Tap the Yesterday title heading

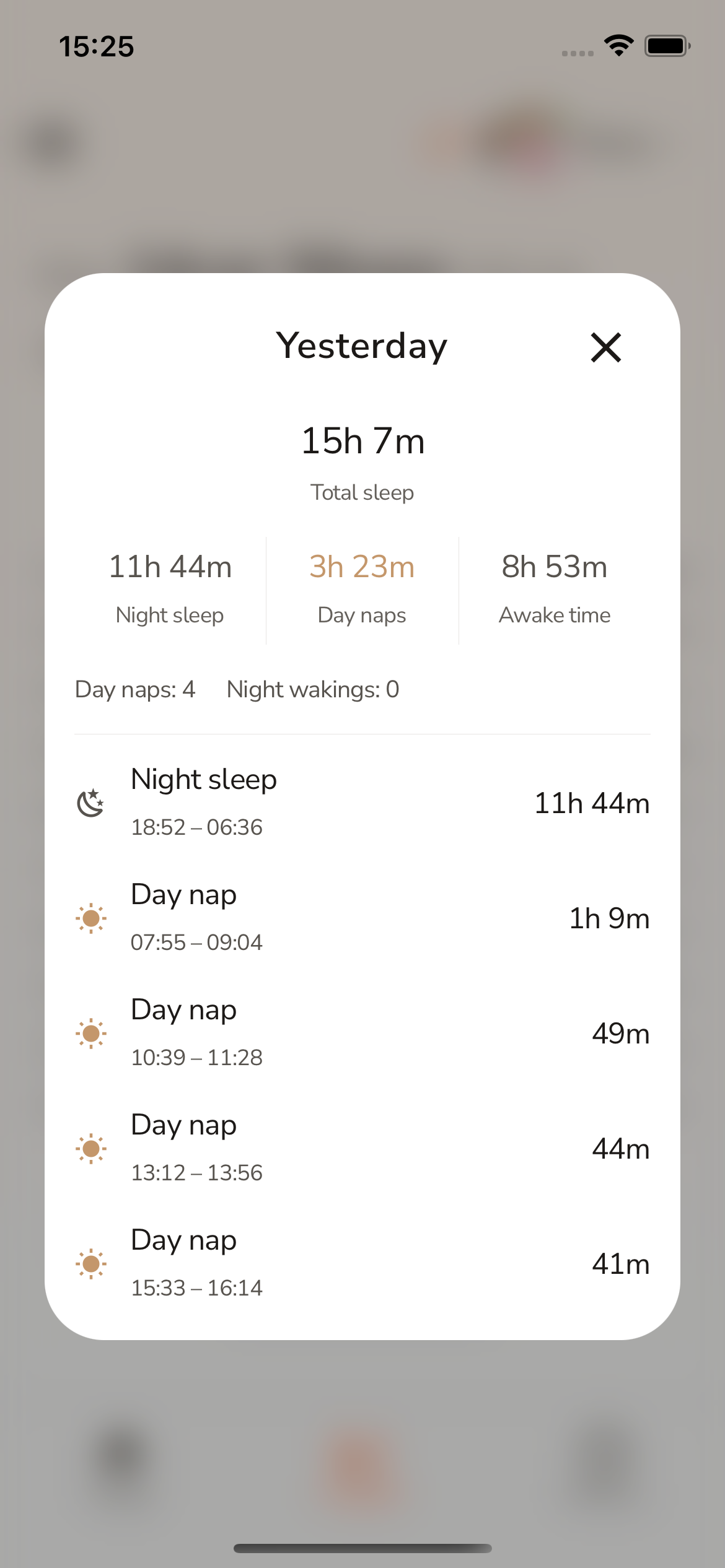tap(361, 346)
